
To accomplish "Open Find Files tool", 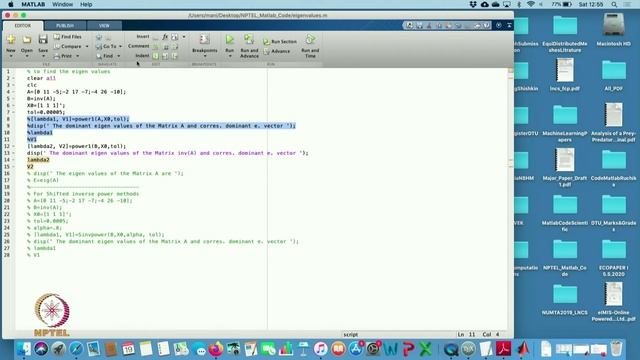I will [68, 37].
